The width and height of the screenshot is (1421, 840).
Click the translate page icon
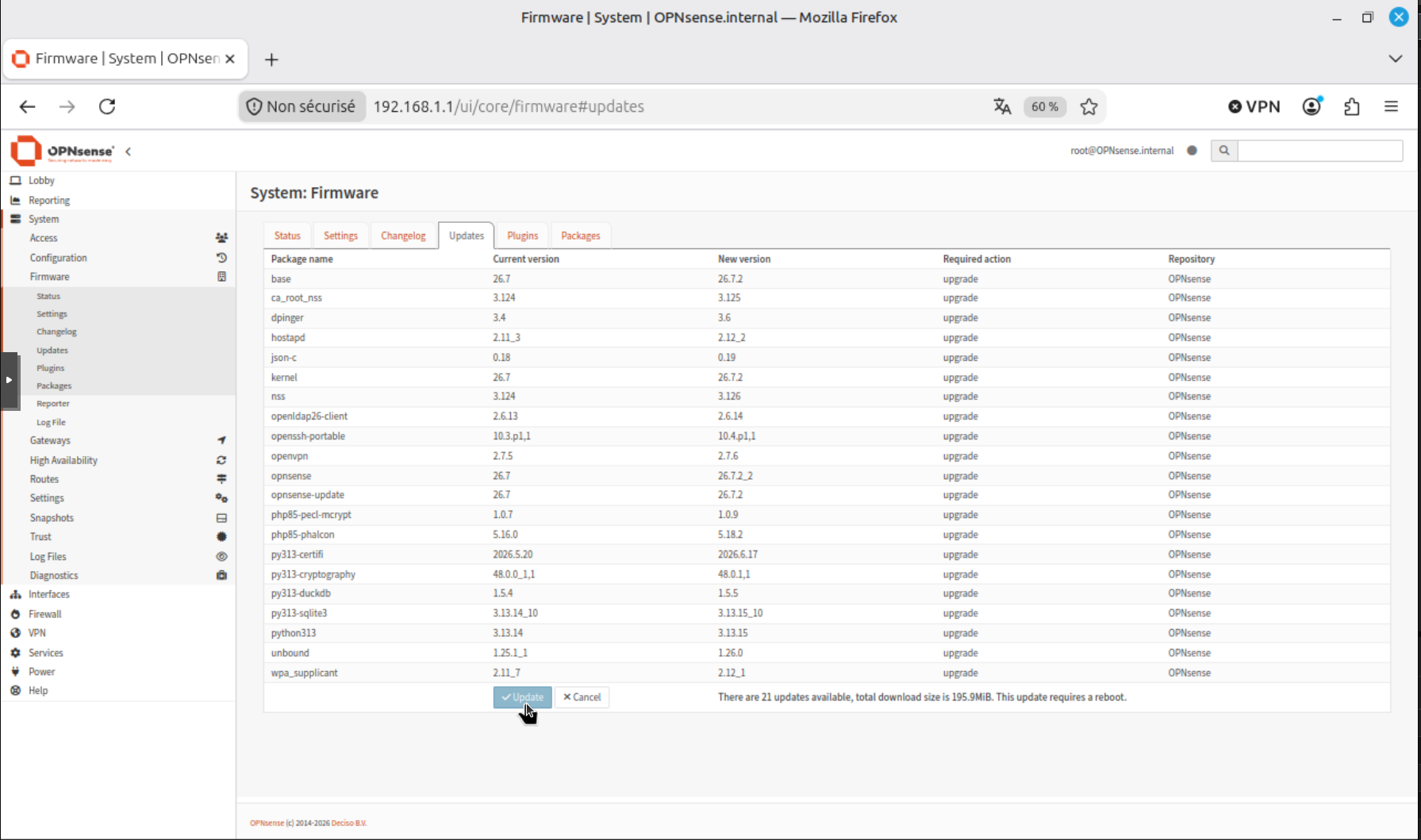tap(1002, 106)
